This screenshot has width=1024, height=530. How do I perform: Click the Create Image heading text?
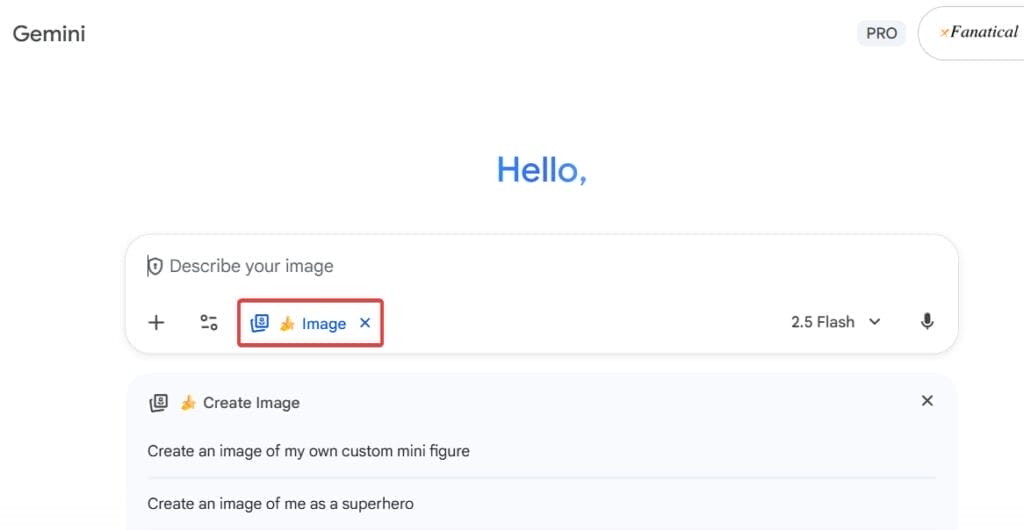(251, 403)
